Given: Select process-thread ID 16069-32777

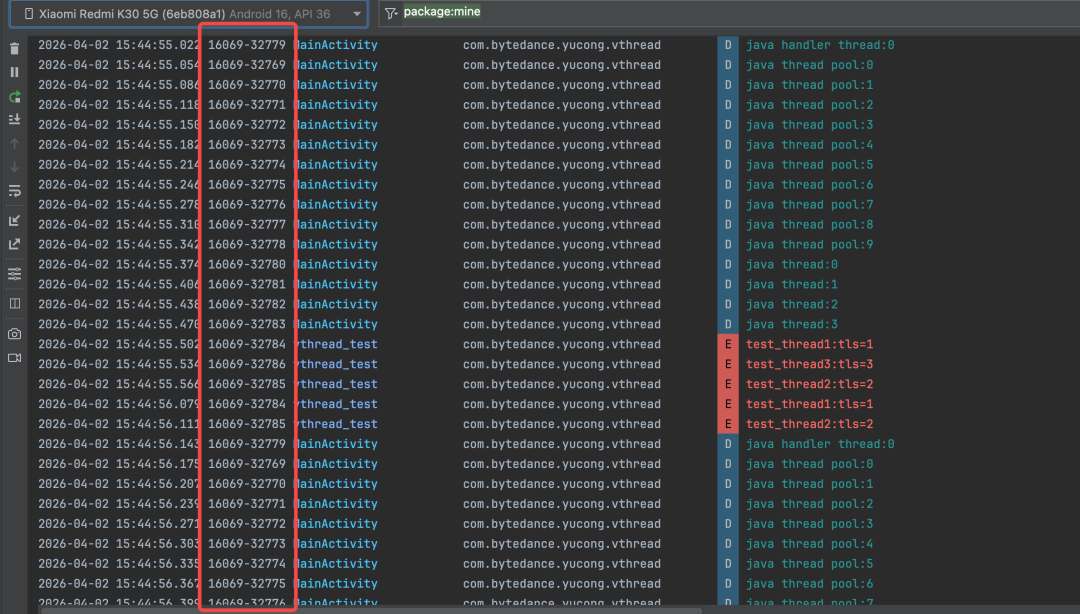Looking at the screenshot, I should pos(247,225).
